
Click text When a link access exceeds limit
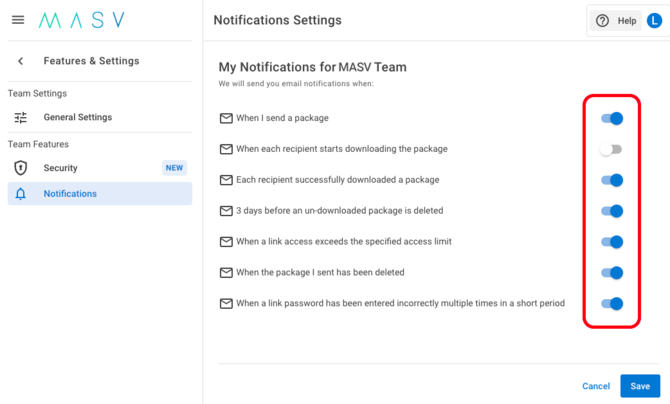coord(344,242)
